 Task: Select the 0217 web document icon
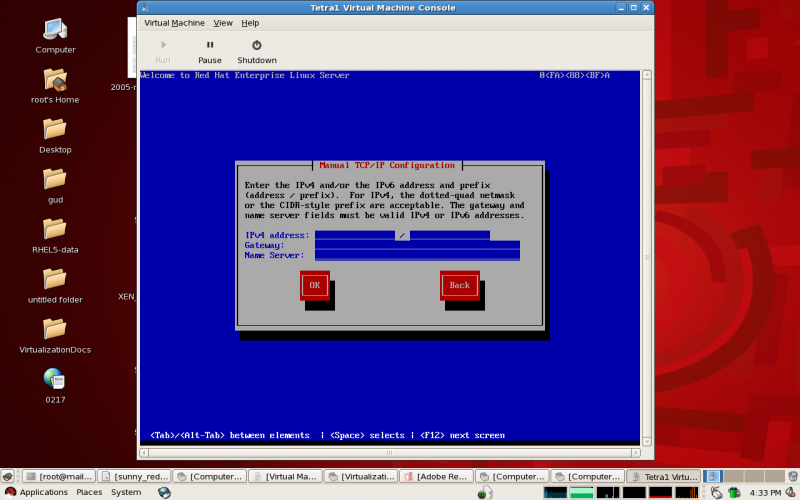click(55, 386)
